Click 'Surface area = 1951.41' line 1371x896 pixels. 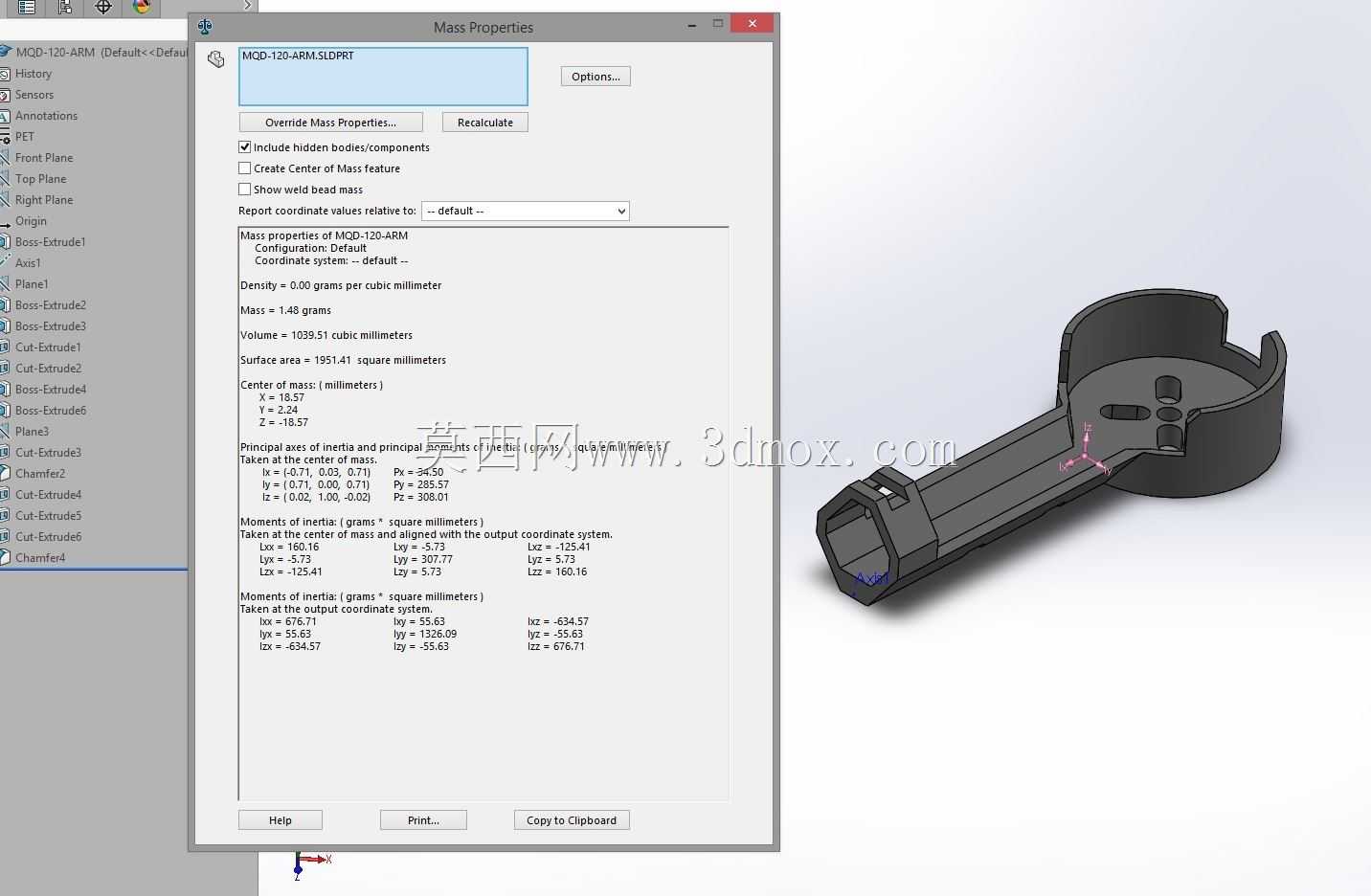[343, 360]
